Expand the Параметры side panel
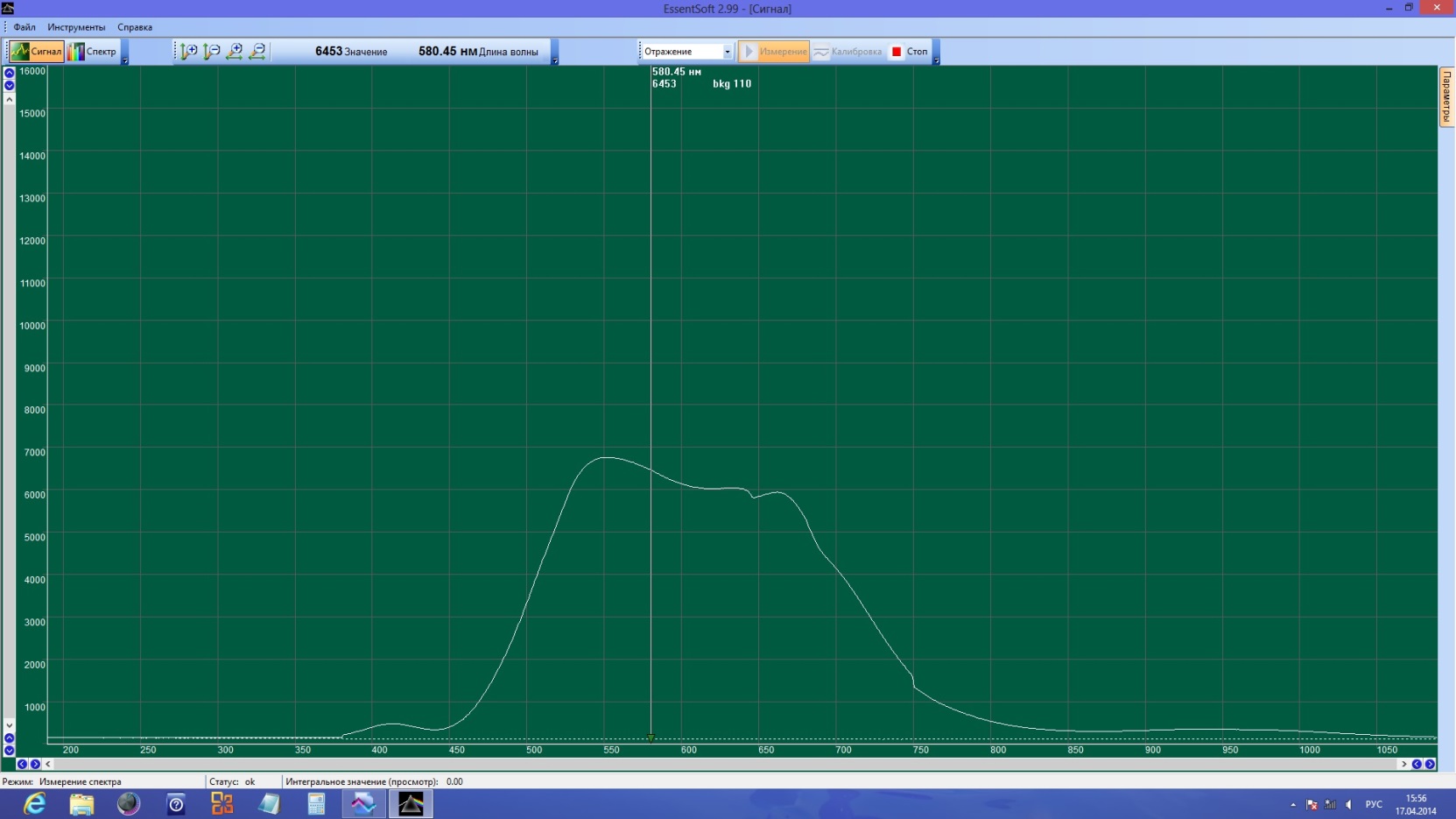 pos(1446,97)
